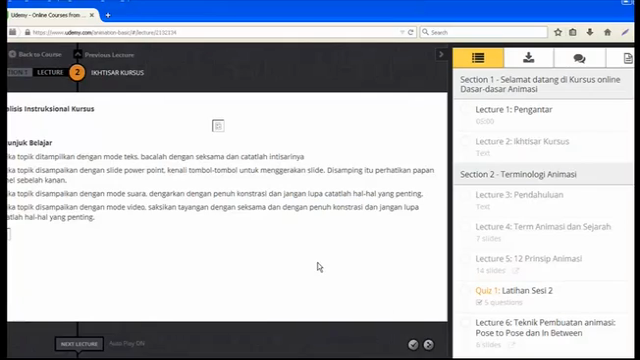Open Lecture 4: Term Animasi dan Sejarah
Screen dimensions: 640x360
coord(543,227)
